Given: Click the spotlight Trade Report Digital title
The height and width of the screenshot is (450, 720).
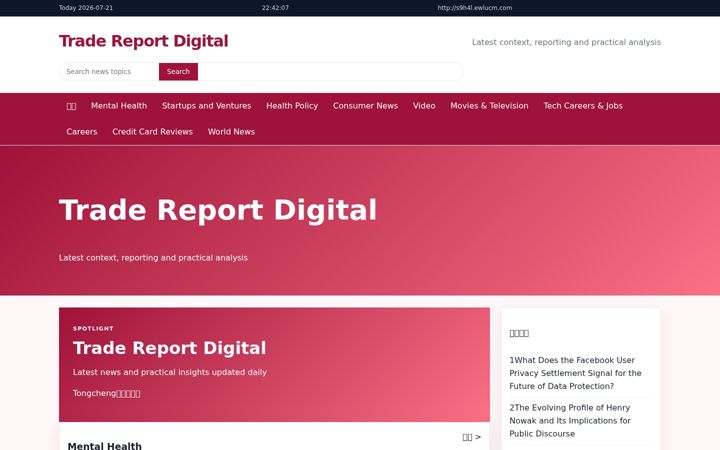Looking at the screenshot, I should 169,348.
